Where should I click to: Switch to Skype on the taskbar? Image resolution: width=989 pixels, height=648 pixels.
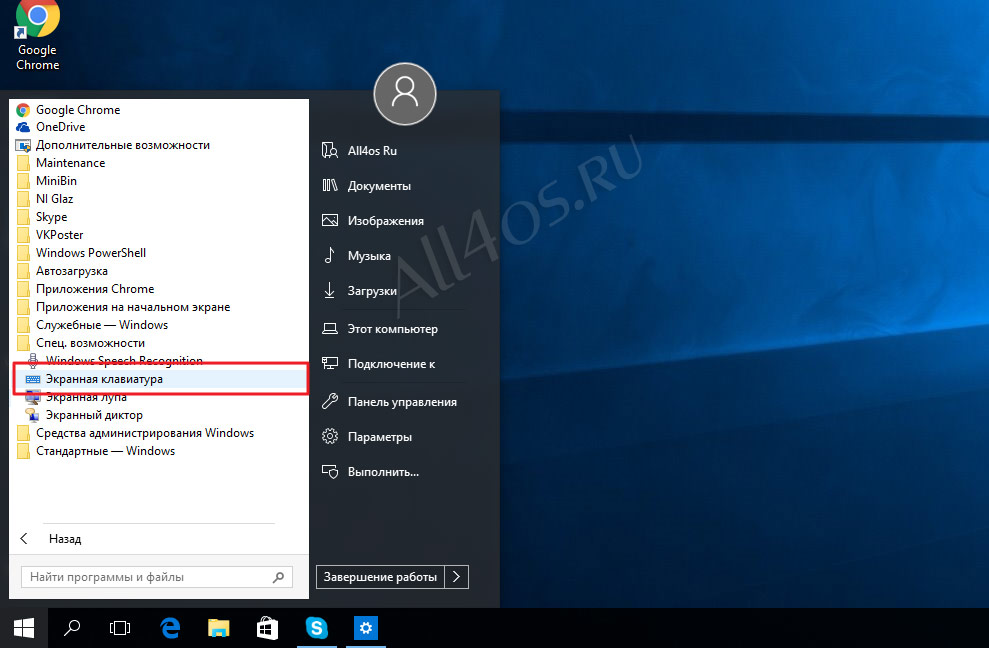pyautogui.click(x=317, y=628)
